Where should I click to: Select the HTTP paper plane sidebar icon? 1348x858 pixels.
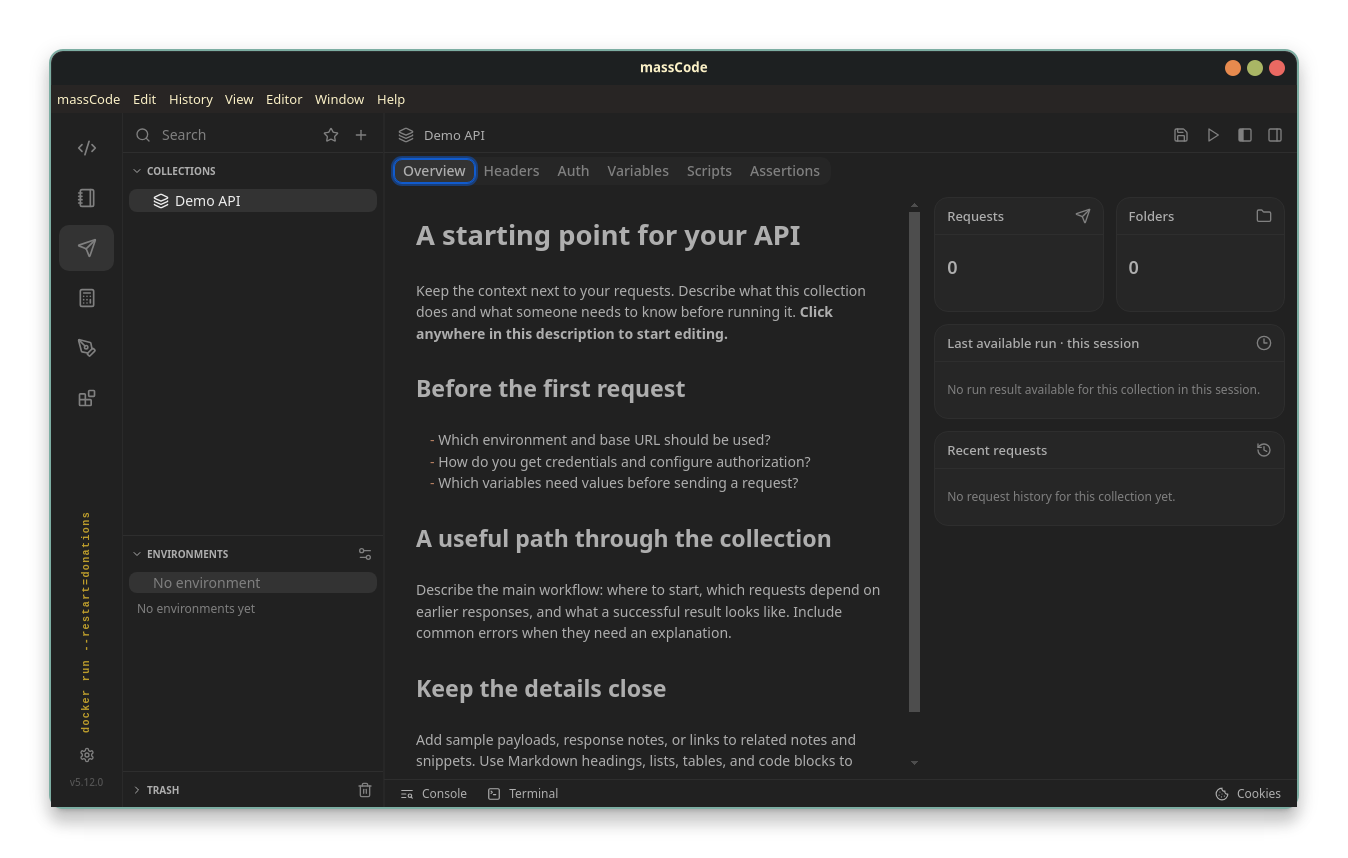87,248
